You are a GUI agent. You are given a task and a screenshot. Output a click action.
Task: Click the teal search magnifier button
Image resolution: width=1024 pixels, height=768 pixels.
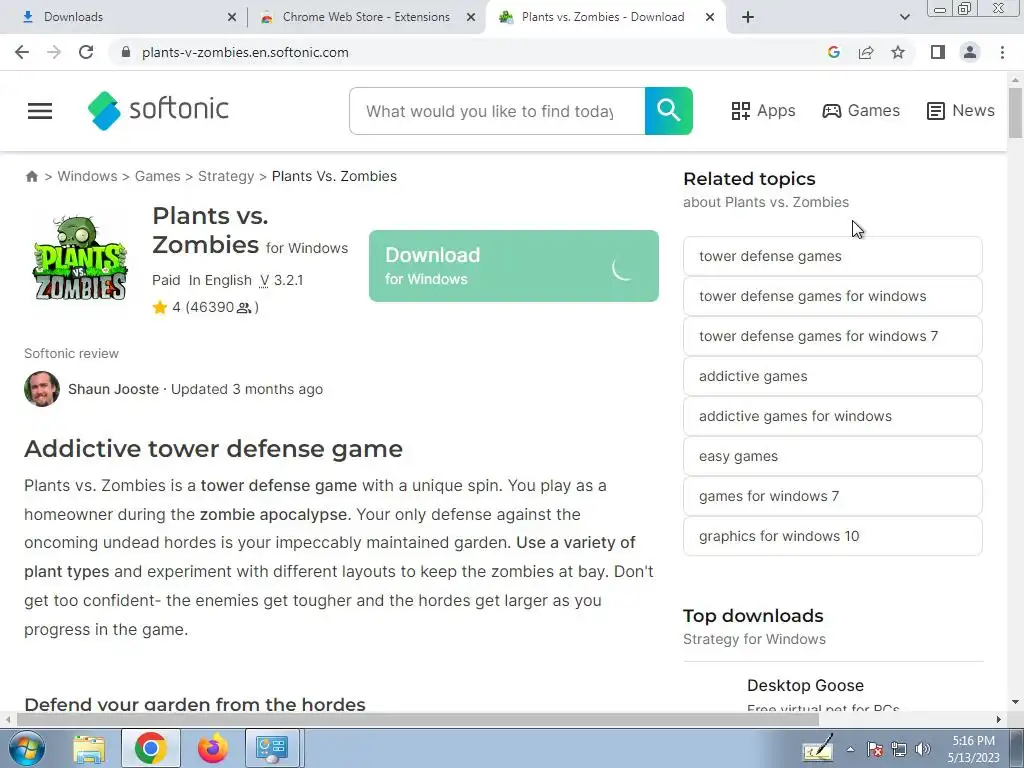(669, 111)
